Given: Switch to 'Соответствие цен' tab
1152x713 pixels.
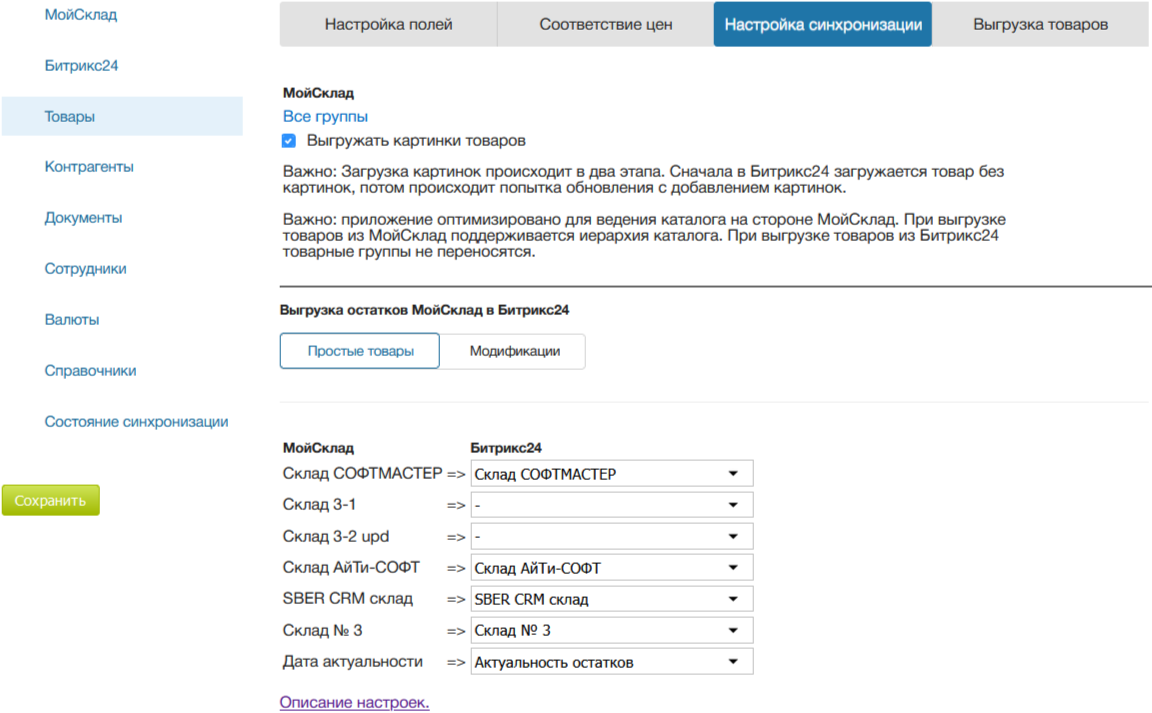Looking at the screenshot, I should tap(605, 24).
